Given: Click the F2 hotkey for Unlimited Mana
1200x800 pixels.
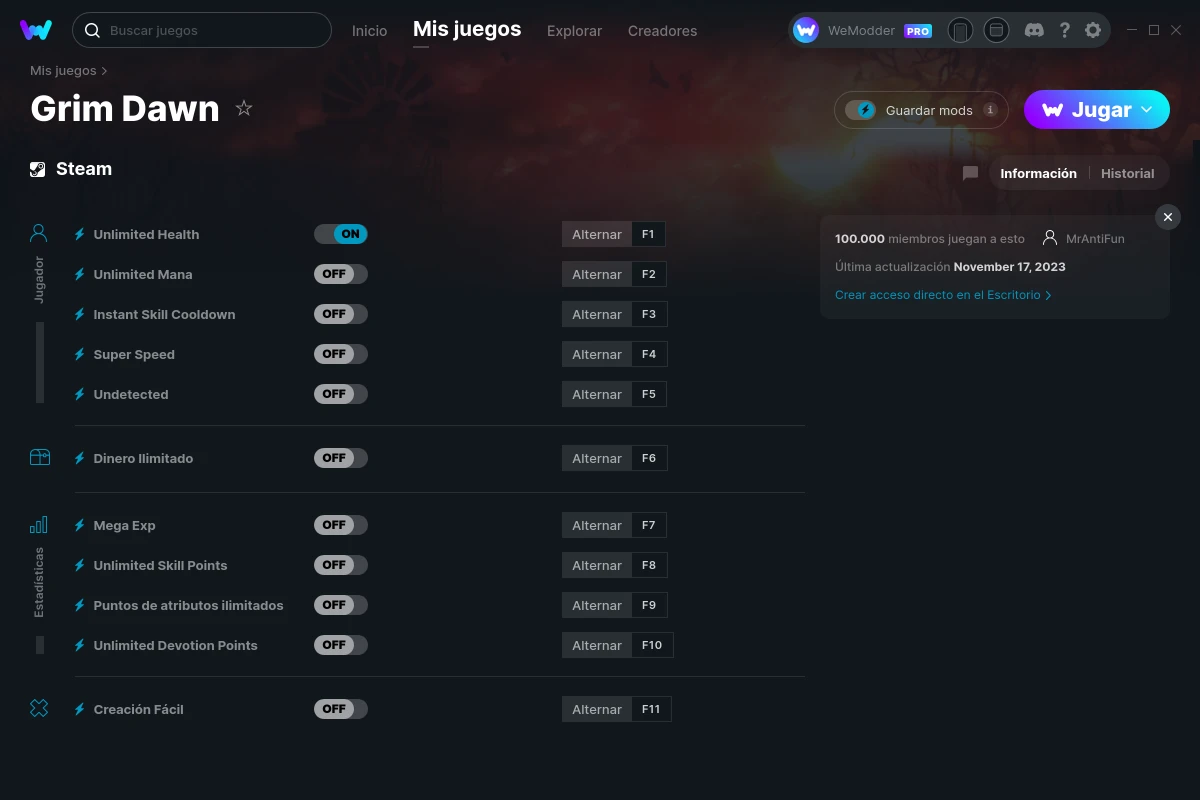Looking at the screenshot, I should point(649,274).
